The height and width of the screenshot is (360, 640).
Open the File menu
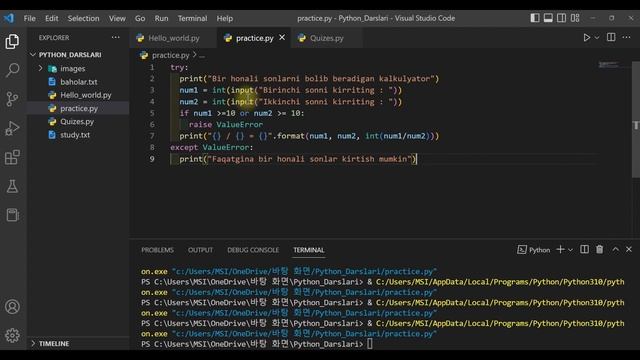coord(29,18)
